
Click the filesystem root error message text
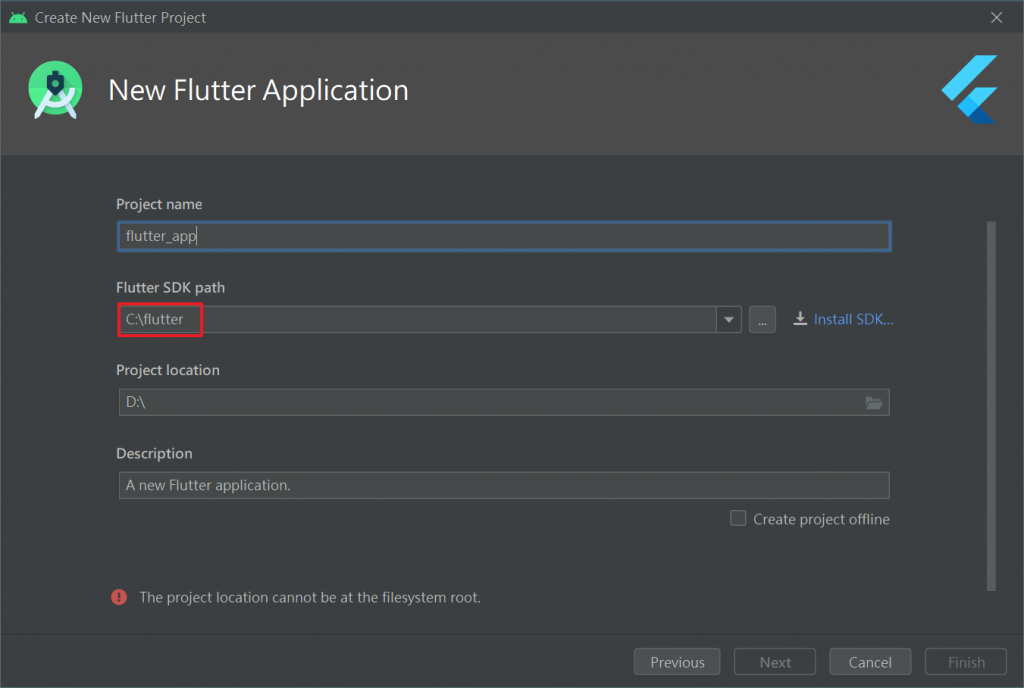coord(310,597)
